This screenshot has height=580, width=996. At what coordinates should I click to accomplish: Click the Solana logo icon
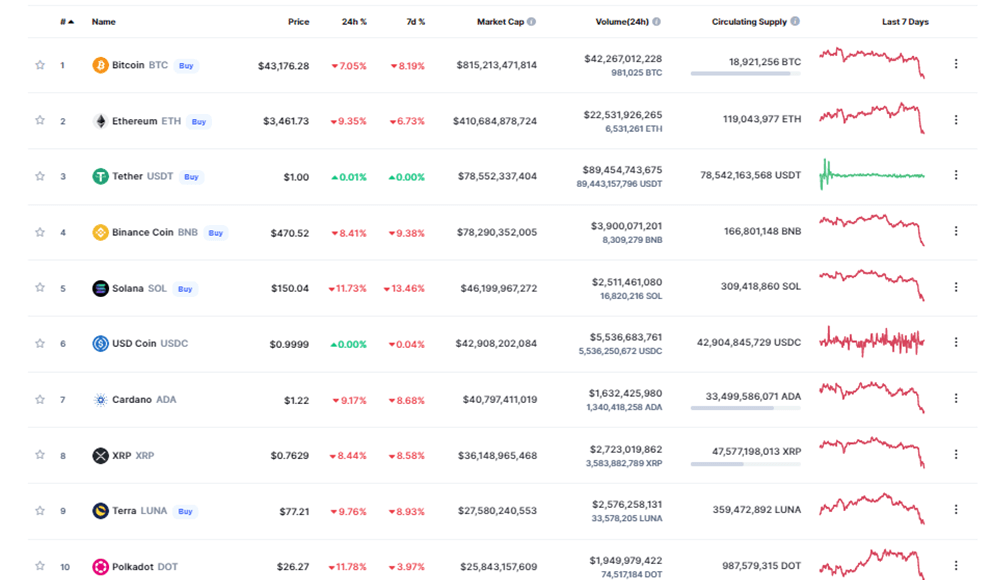tap(100, 288)
